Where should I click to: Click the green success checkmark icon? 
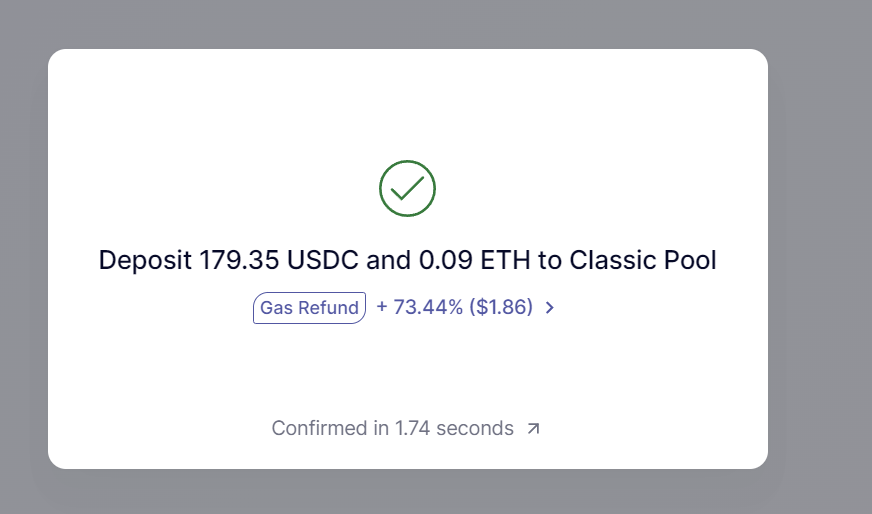407,189
